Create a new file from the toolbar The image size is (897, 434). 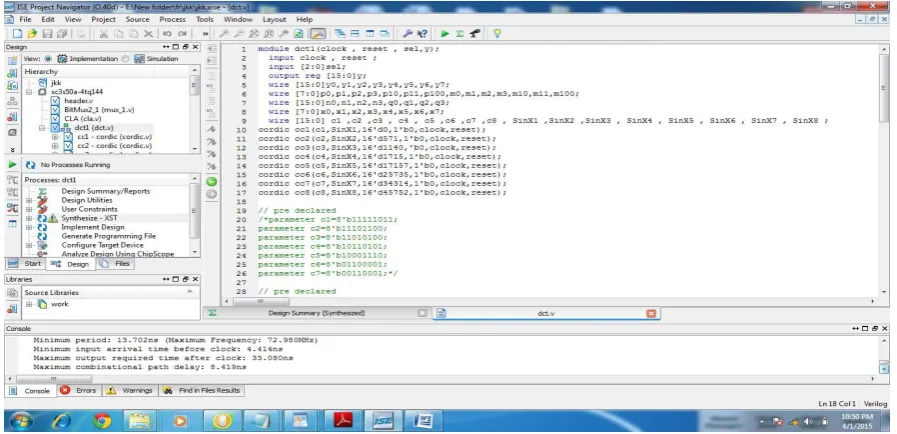point(17,34)
